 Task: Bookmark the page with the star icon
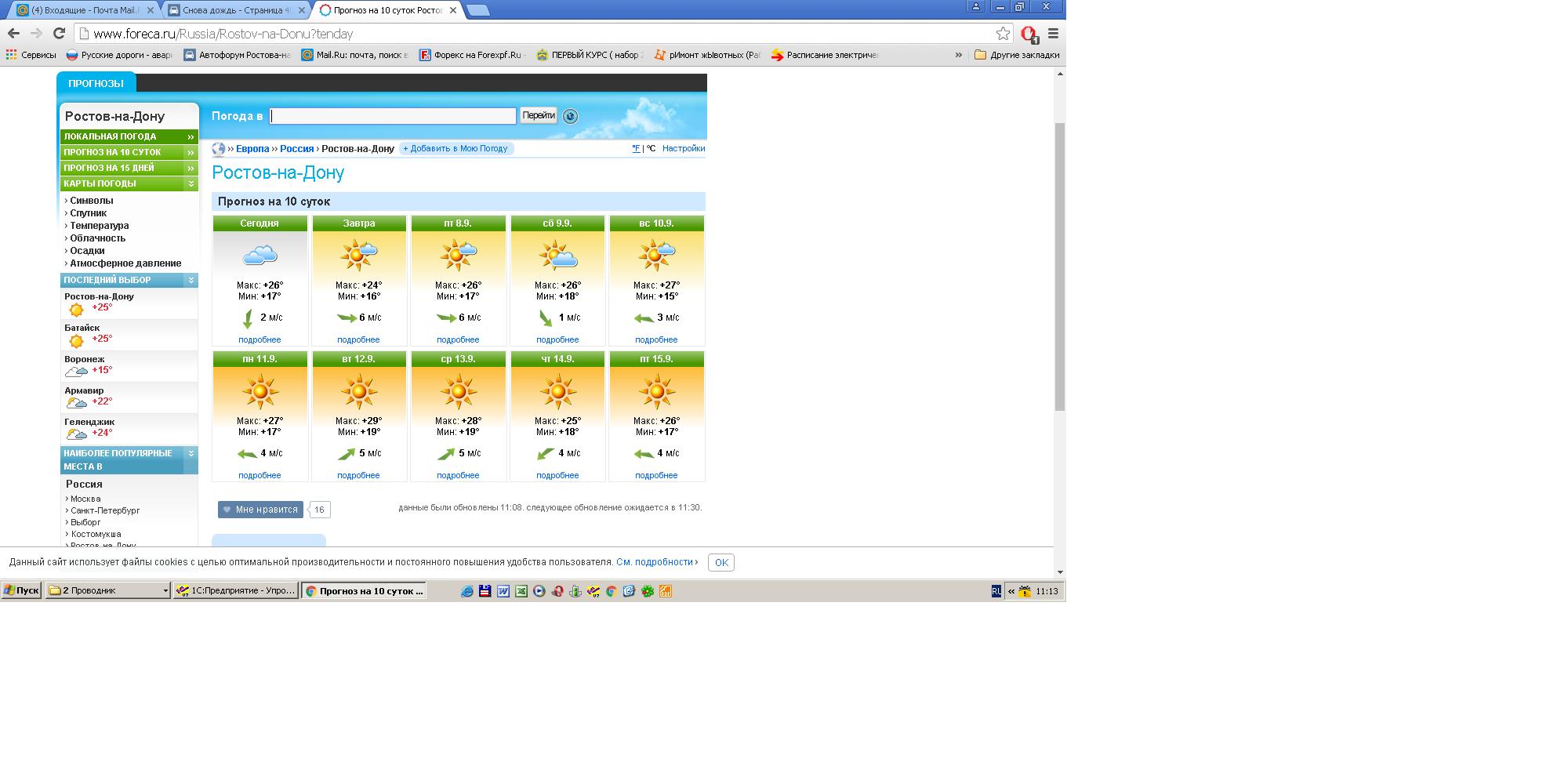pos(1003,34)
